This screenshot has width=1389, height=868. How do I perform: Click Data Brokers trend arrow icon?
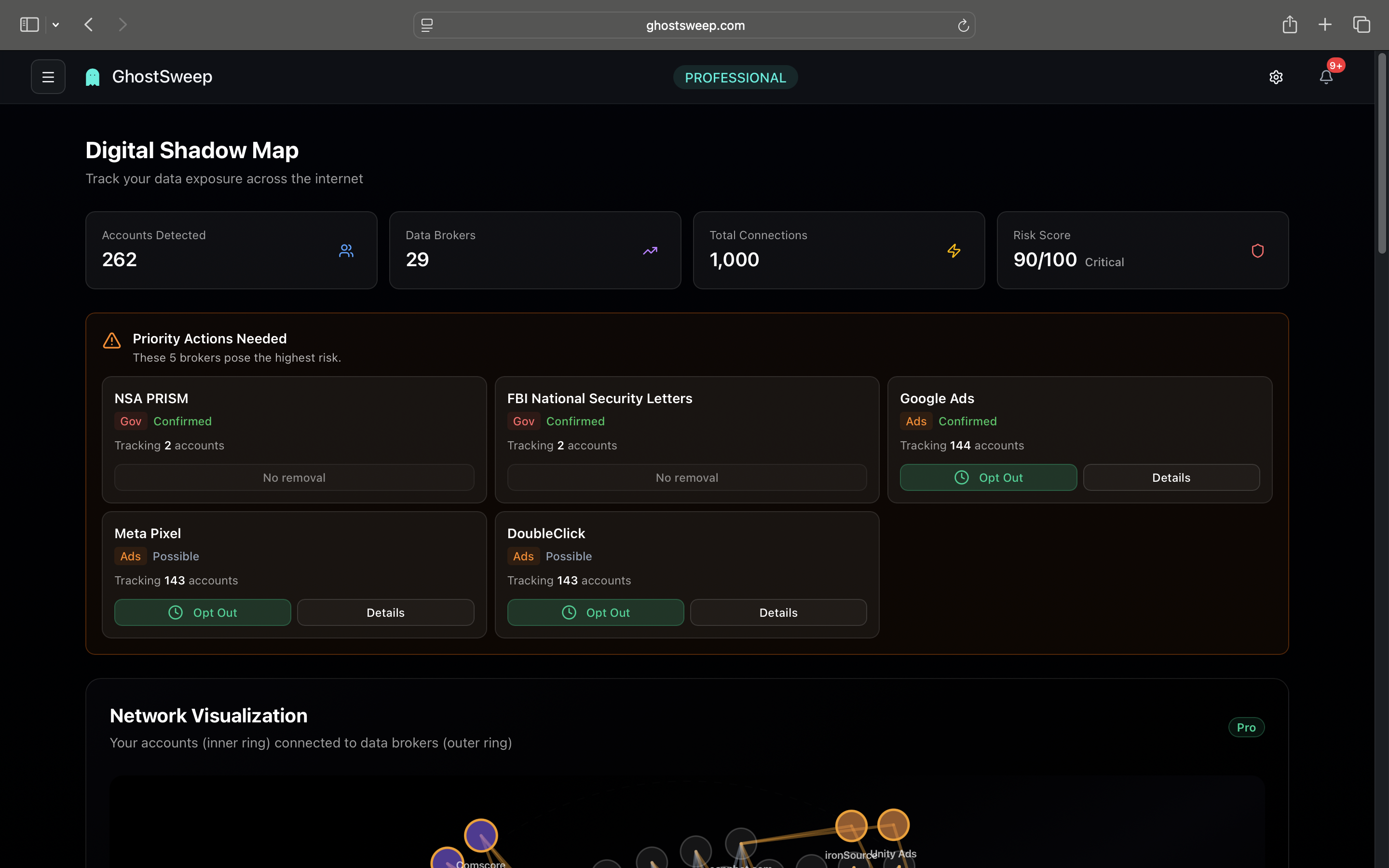tap(650, 251)
